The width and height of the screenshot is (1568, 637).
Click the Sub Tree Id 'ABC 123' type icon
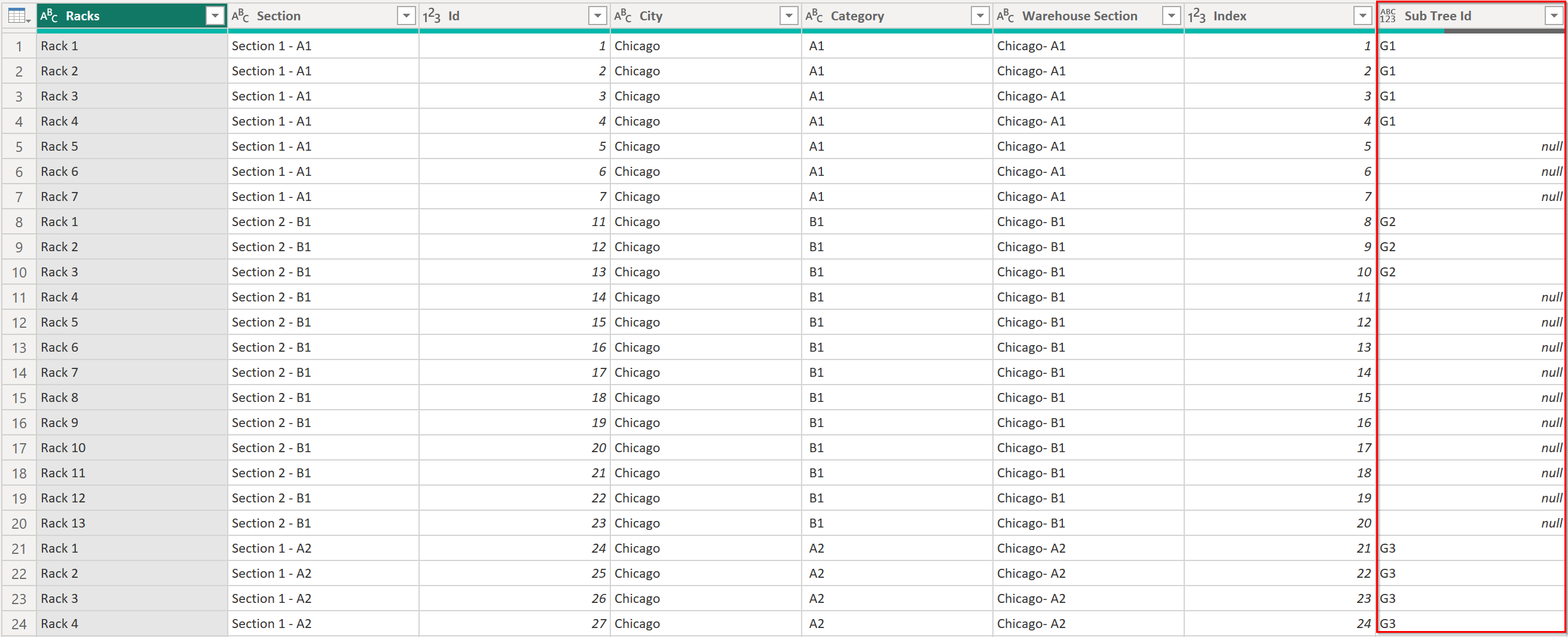[x=1389, y=16]
